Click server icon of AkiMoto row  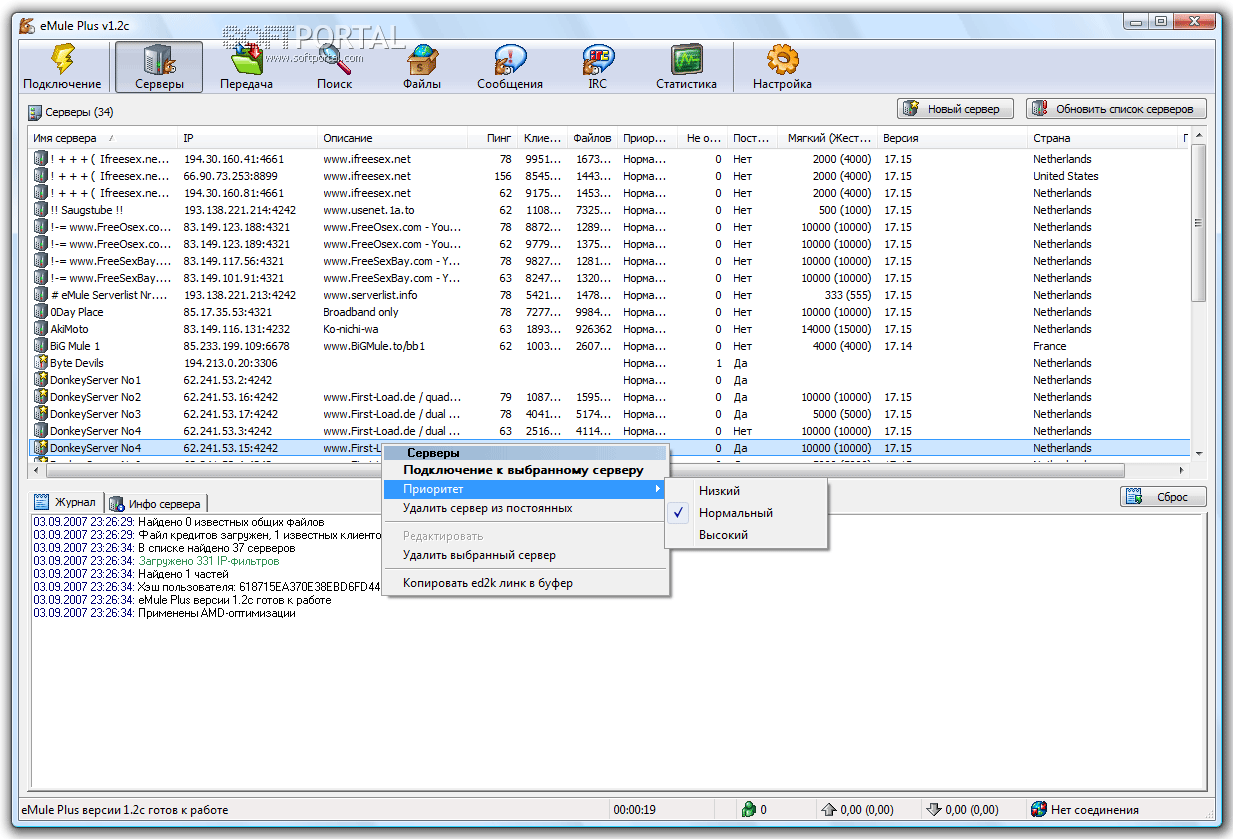(41, 329)
